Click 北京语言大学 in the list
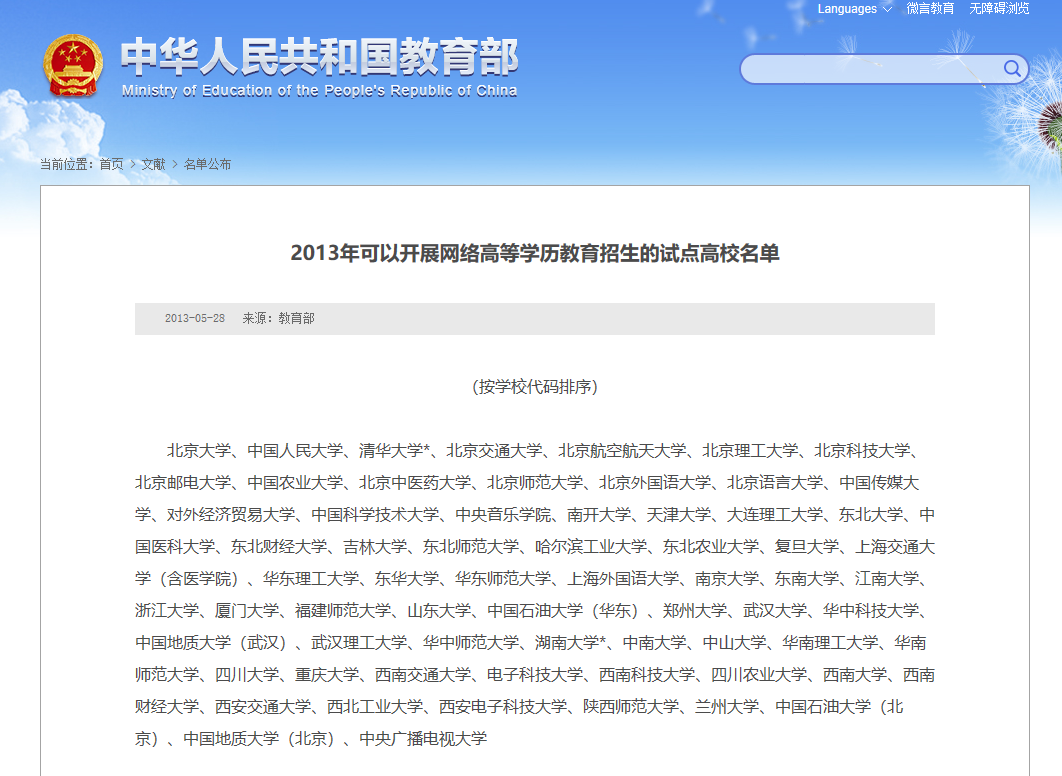 click(x=775, y=483)
